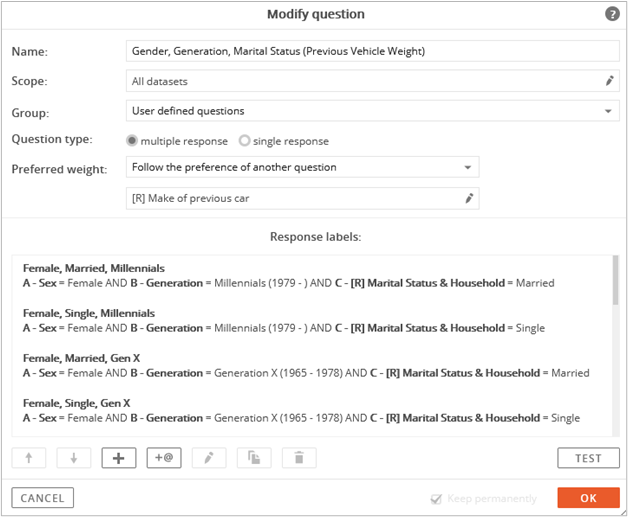Edit the Make of previous car reference
Image resolution: width=628 pixels, height=517 pixels.
[x=469, y=198]
